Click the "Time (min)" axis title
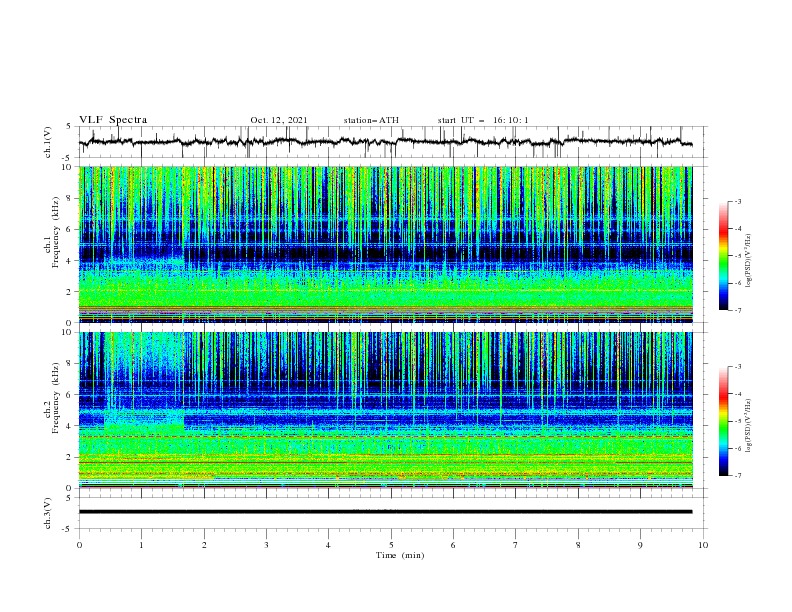This screenshot has height=612, width=792. tap(400, 555)
